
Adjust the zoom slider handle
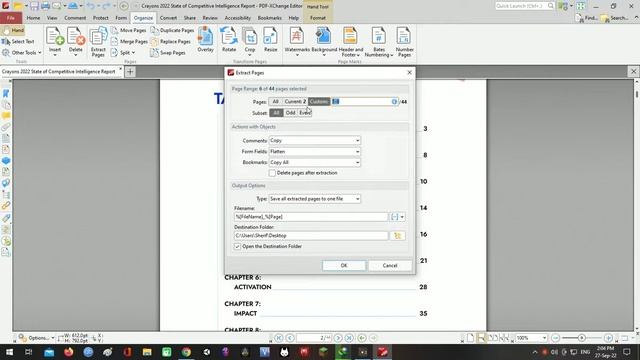point(581,338)
